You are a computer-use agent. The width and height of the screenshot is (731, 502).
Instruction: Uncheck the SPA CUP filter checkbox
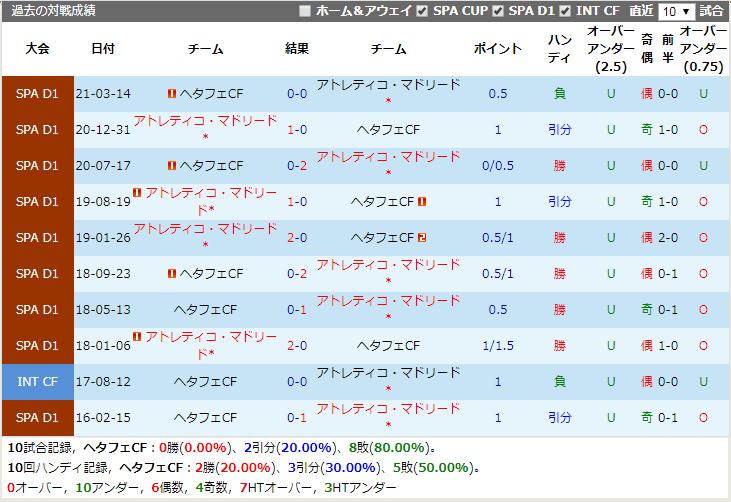click(422, 11)
